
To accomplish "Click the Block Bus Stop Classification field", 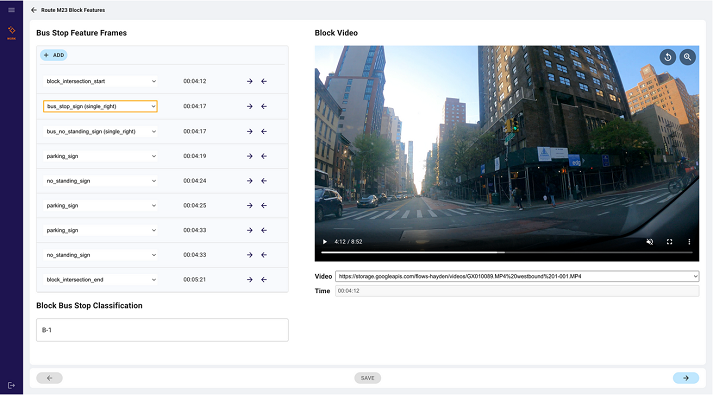I will (162, 330).
